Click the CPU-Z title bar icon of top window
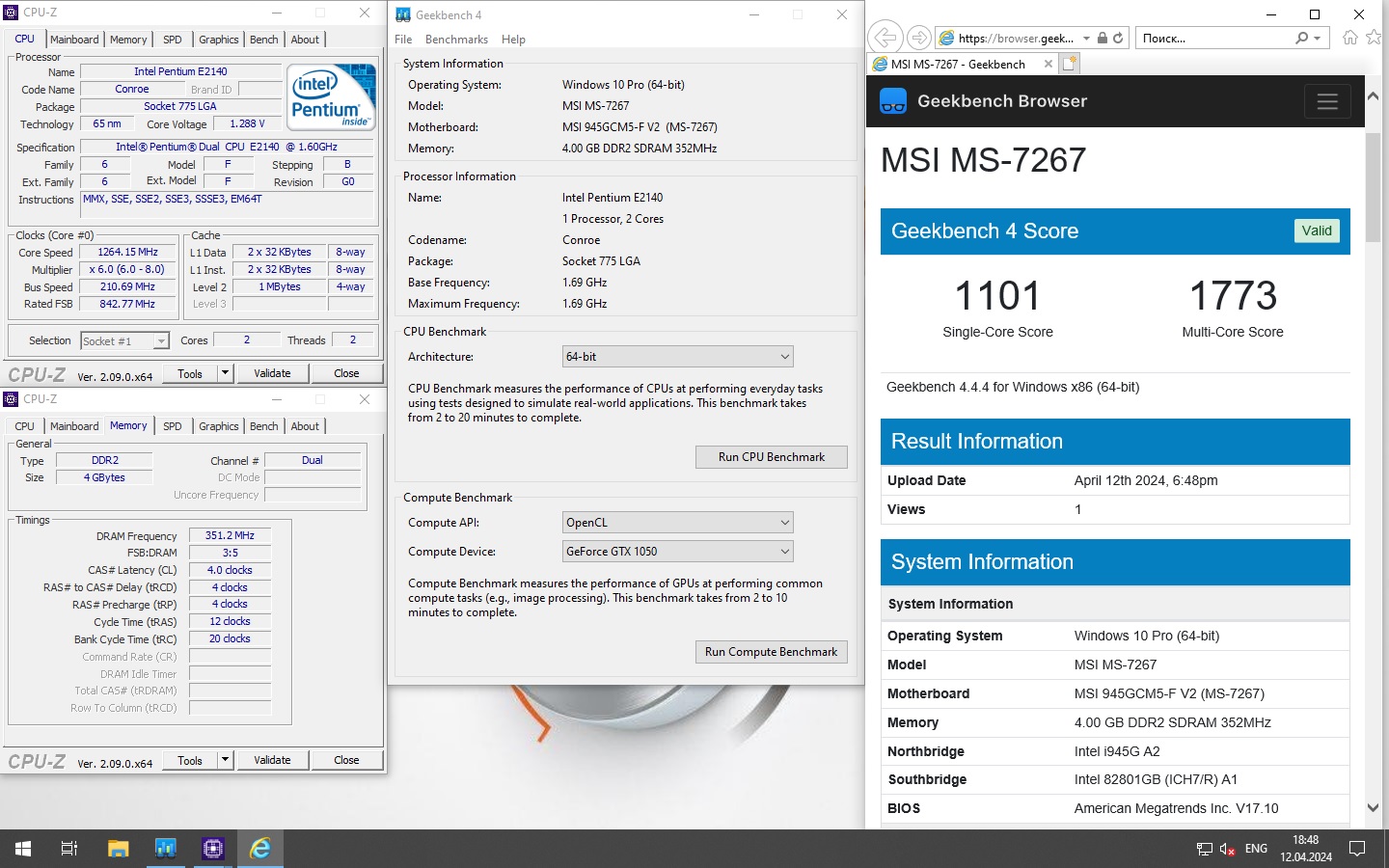The width and height of the screenshot is (1389, 868). pos(12,13)
